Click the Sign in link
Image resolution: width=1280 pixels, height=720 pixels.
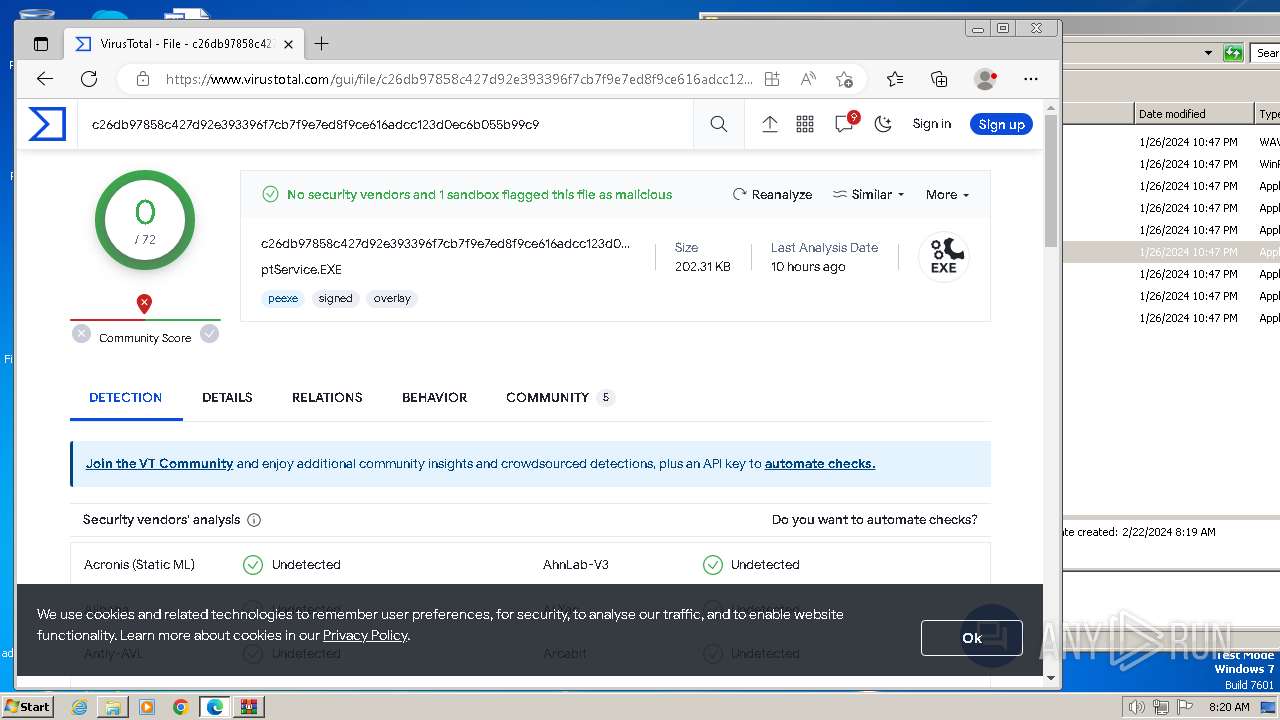tap(932, 124)
